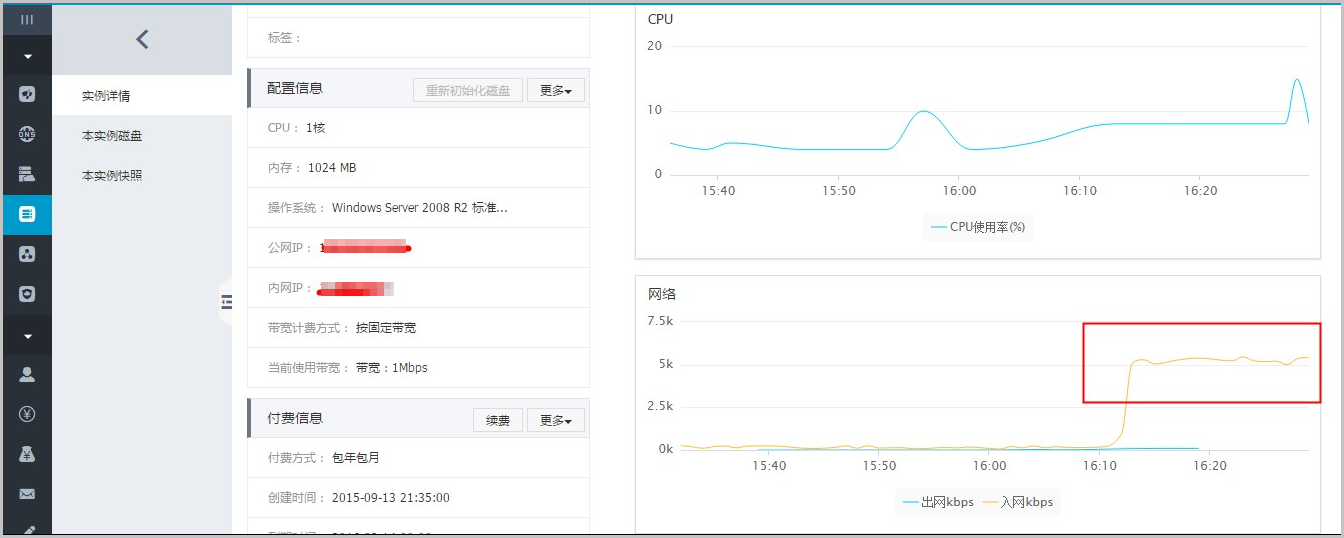
Task: Click the CPU usage peak near 15:56
Action: click(925, 111)
